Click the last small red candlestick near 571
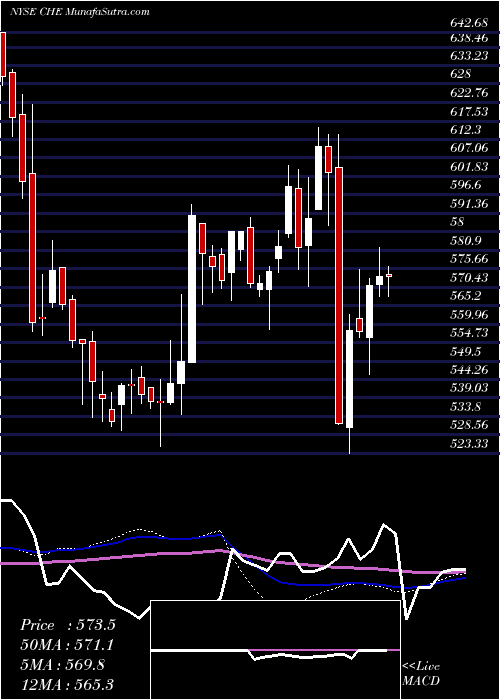 (389, 276)
